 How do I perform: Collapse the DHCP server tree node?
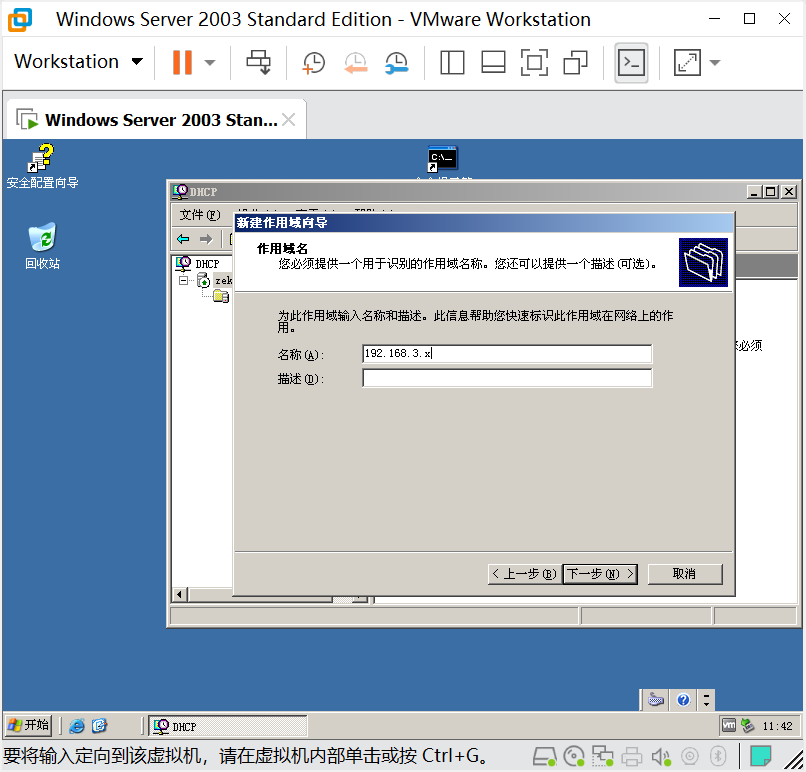tap(184, 281)
